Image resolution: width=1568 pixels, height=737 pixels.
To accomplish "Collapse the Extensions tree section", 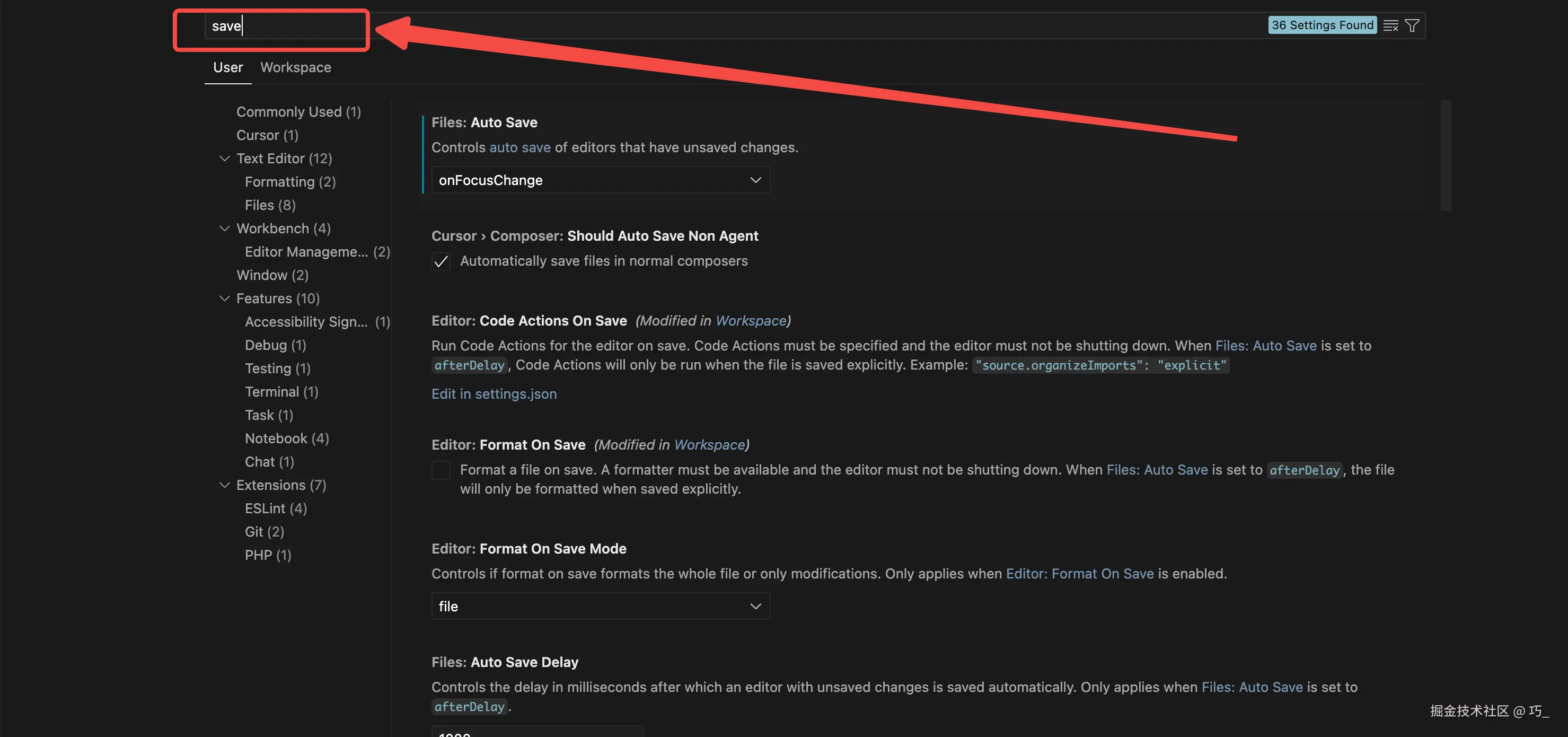I will click(225, 486).
